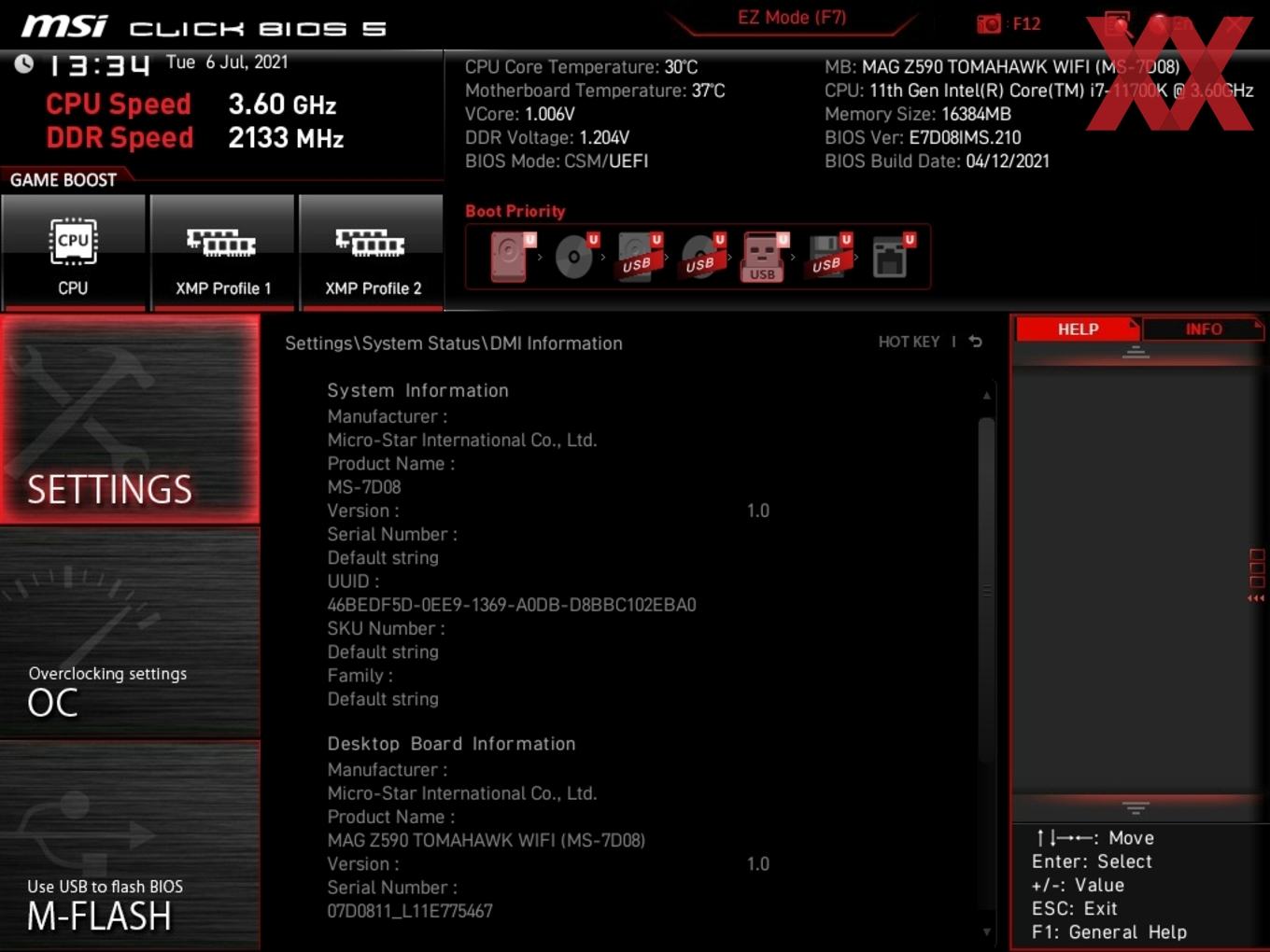Select the Product Name value MS-7D08
Viewport: 1270px width, 952px height.
click(x=364, y=487)
